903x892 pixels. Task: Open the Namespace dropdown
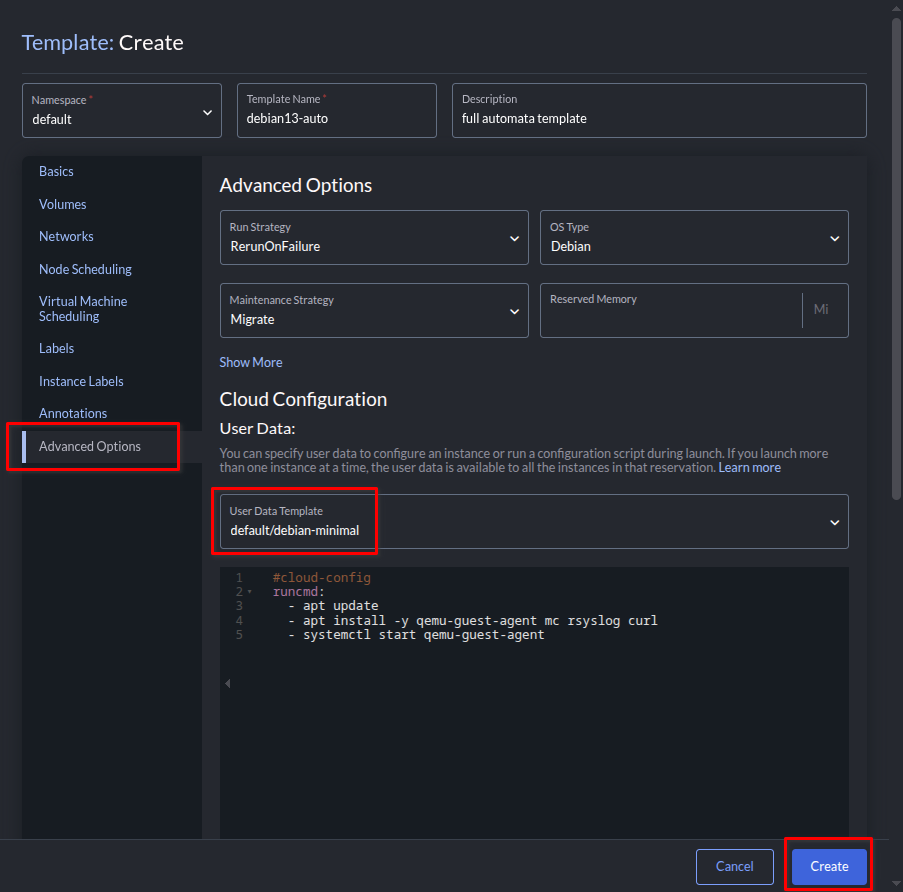(x=122, y=110)
